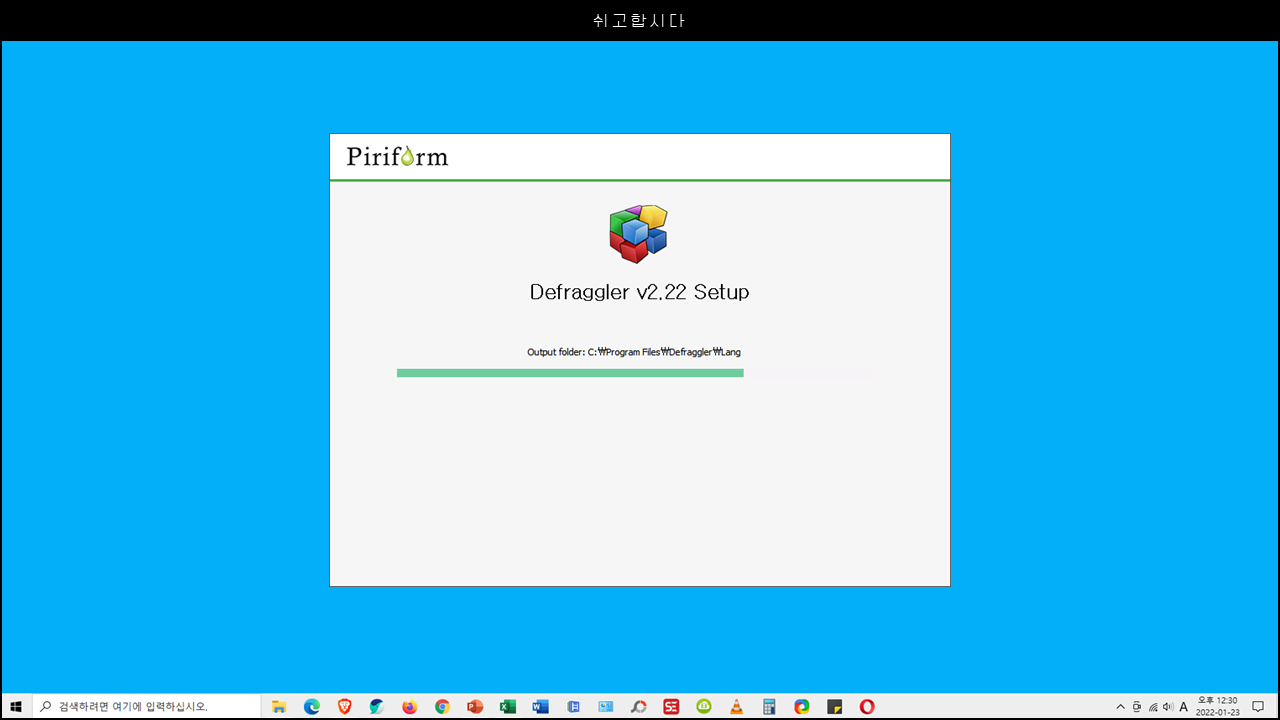1280x720 pixels.
Task: Open the volume speaker tray icon
Action: pyautogui.click(x=1168, y=706)
